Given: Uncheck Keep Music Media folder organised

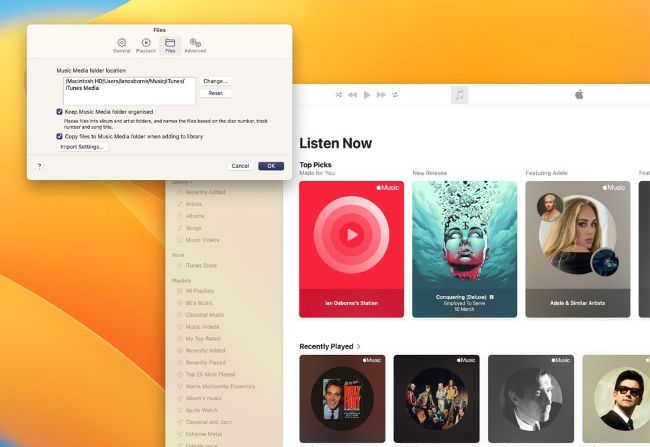Looking at the screenshot, I should coord(59,112).
